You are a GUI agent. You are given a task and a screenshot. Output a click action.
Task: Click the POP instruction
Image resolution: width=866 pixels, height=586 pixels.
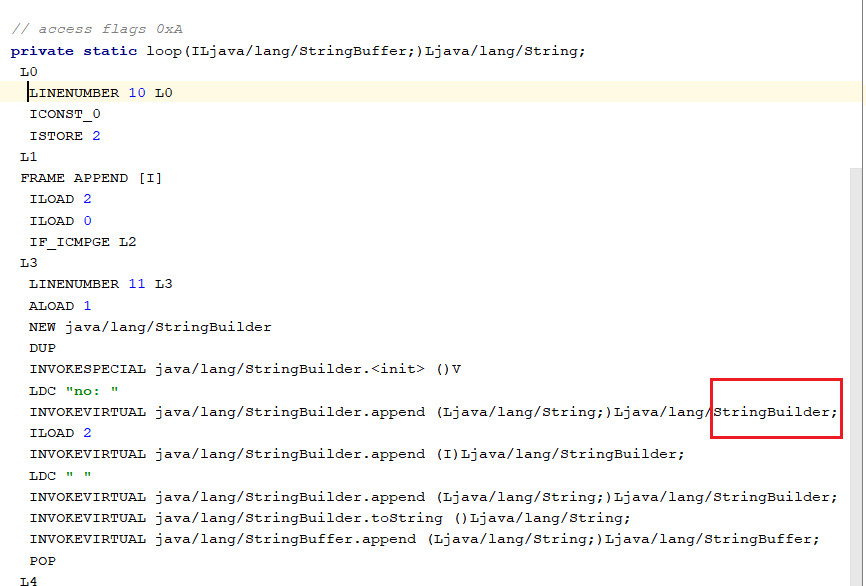(x=42, y=561)
